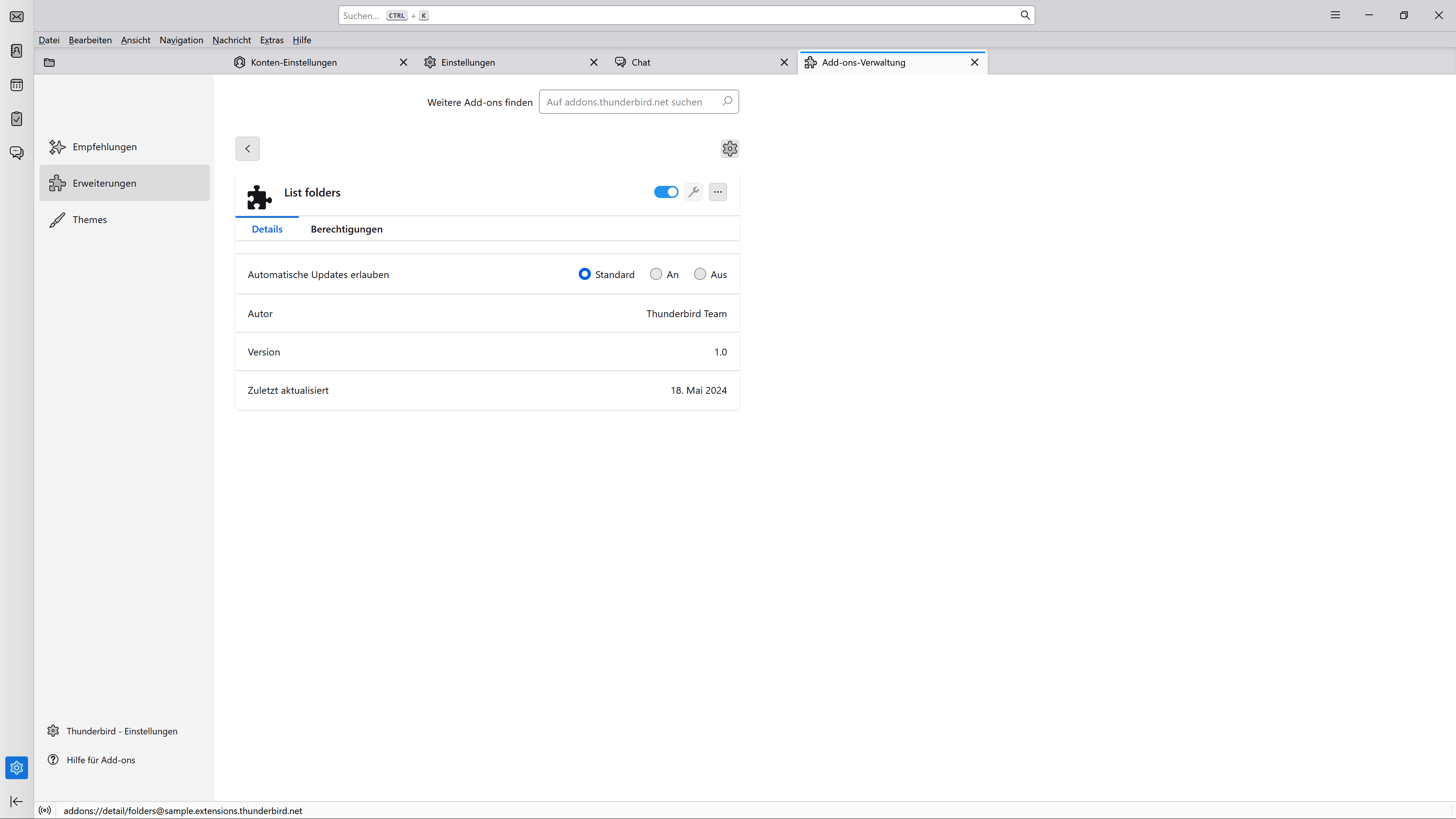Image resolution: width=1456 pixels, height=819 pixels.
Task: Open the Mail space icon
Action: pyautogui.click(x=17, y=16)
